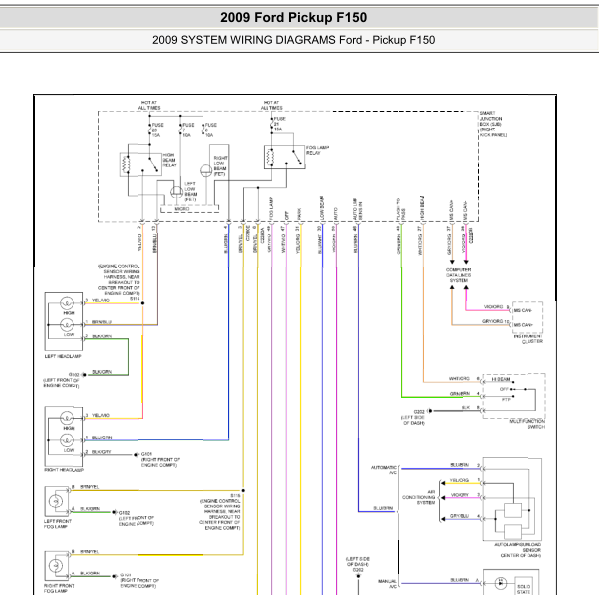Click the 'BLK' wire label near G202
This screenshot has width=599, height=595.
pos(466,407)
